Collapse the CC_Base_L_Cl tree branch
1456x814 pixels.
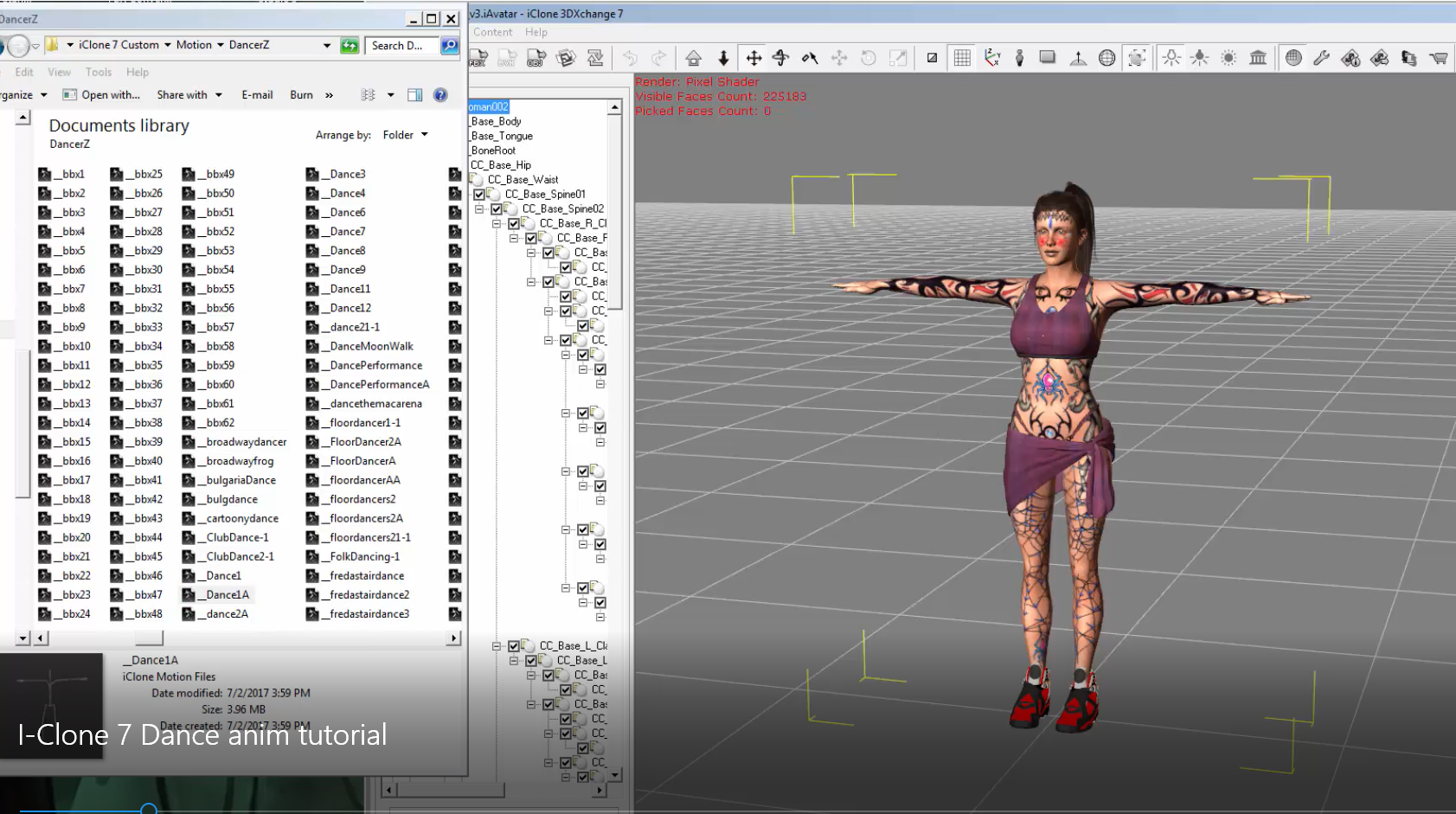click(x=497, y=646)
